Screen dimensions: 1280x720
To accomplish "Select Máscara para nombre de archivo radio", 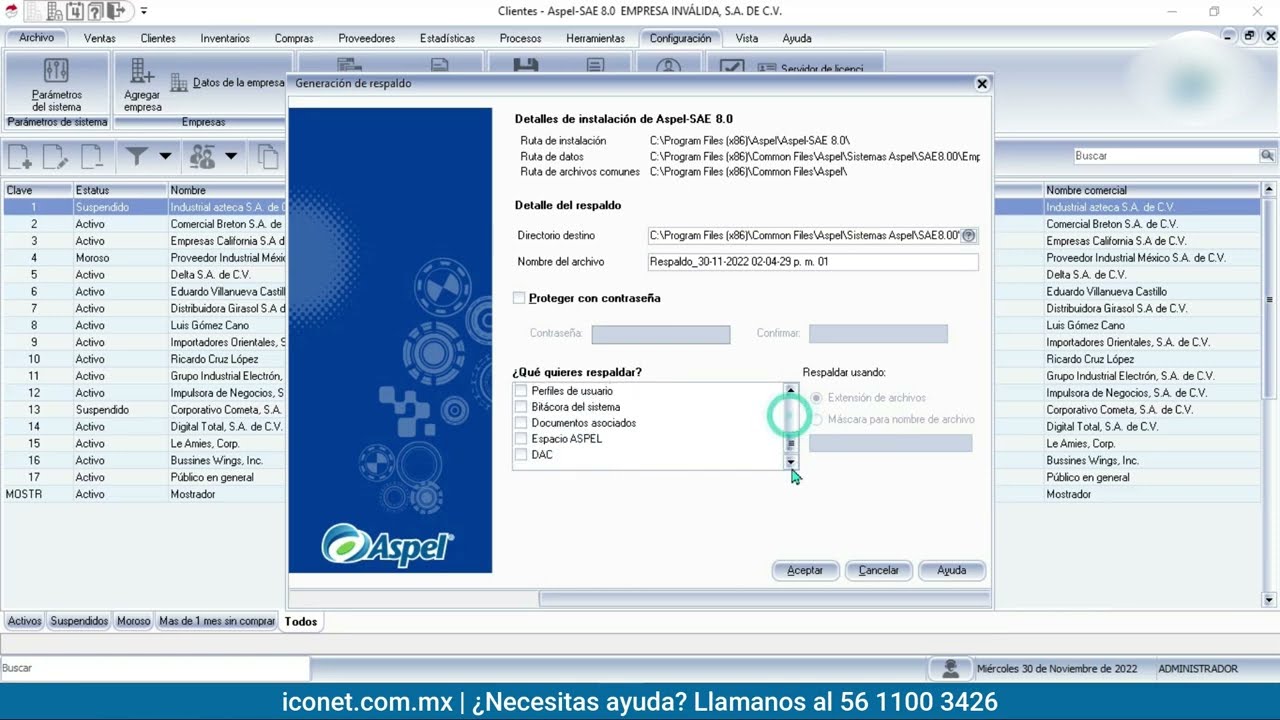I will [x=817, y=420].
